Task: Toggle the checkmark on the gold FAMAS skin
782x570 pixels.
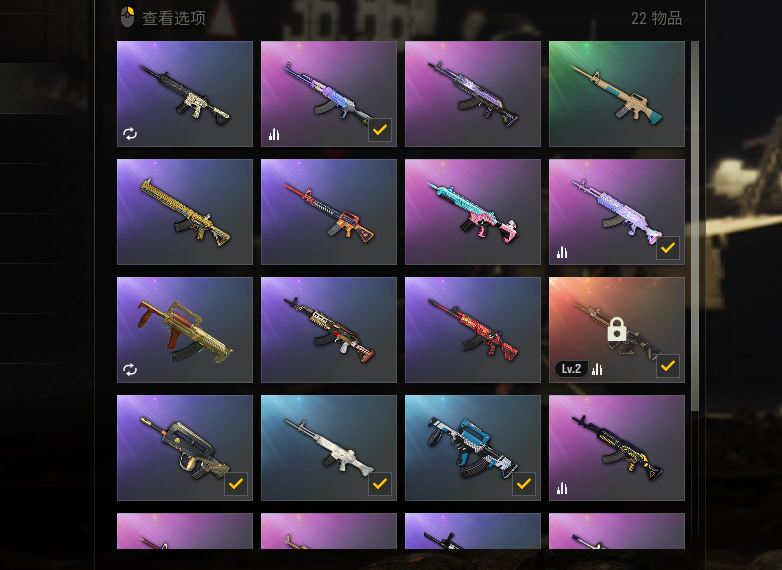Action: tap(236, 484)
